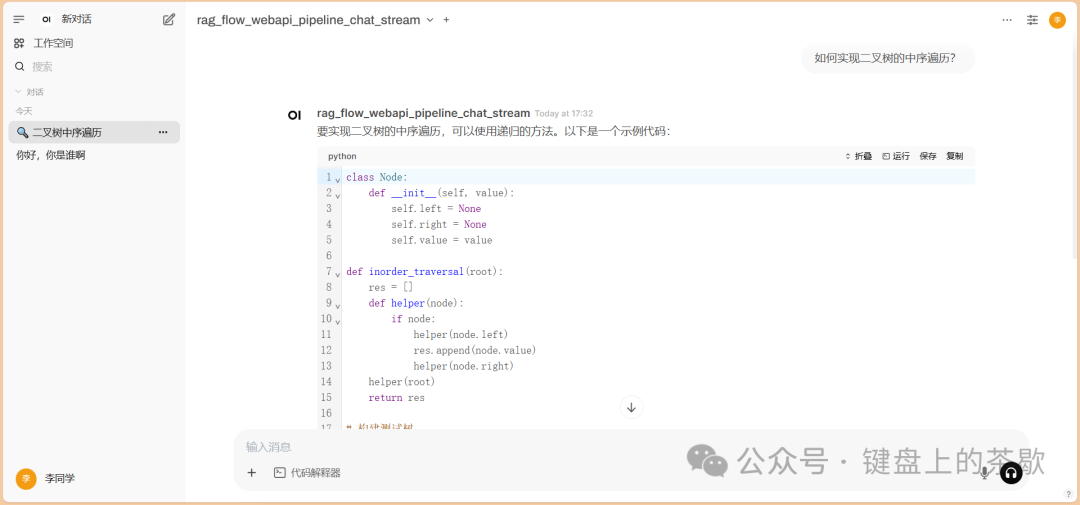Image resolution: width=1080 pixels, height=505 pixels.
Task: Jump to bottom with down arrow
Action: 632,407
